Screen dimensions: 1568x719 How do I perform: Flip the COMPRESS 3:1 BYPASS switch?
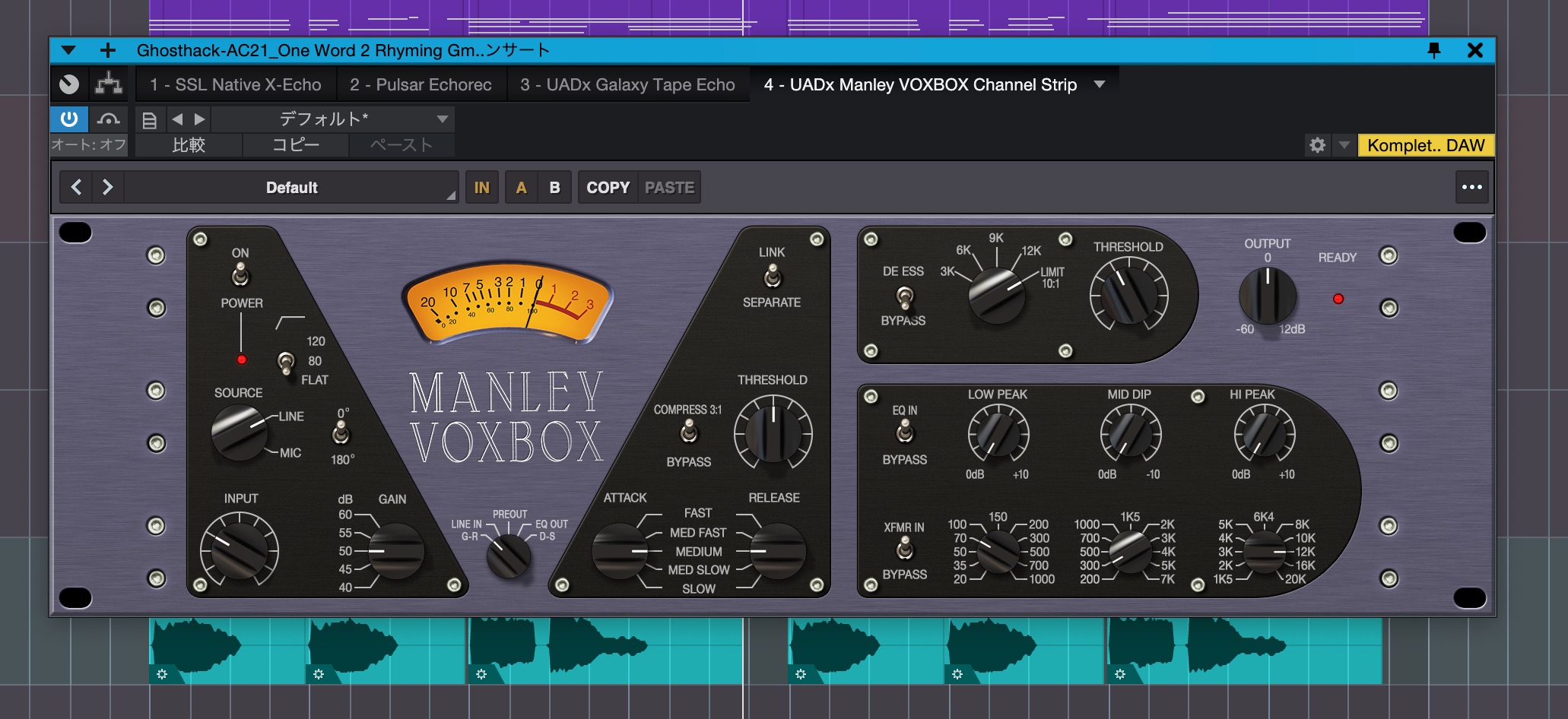point(689,433)
